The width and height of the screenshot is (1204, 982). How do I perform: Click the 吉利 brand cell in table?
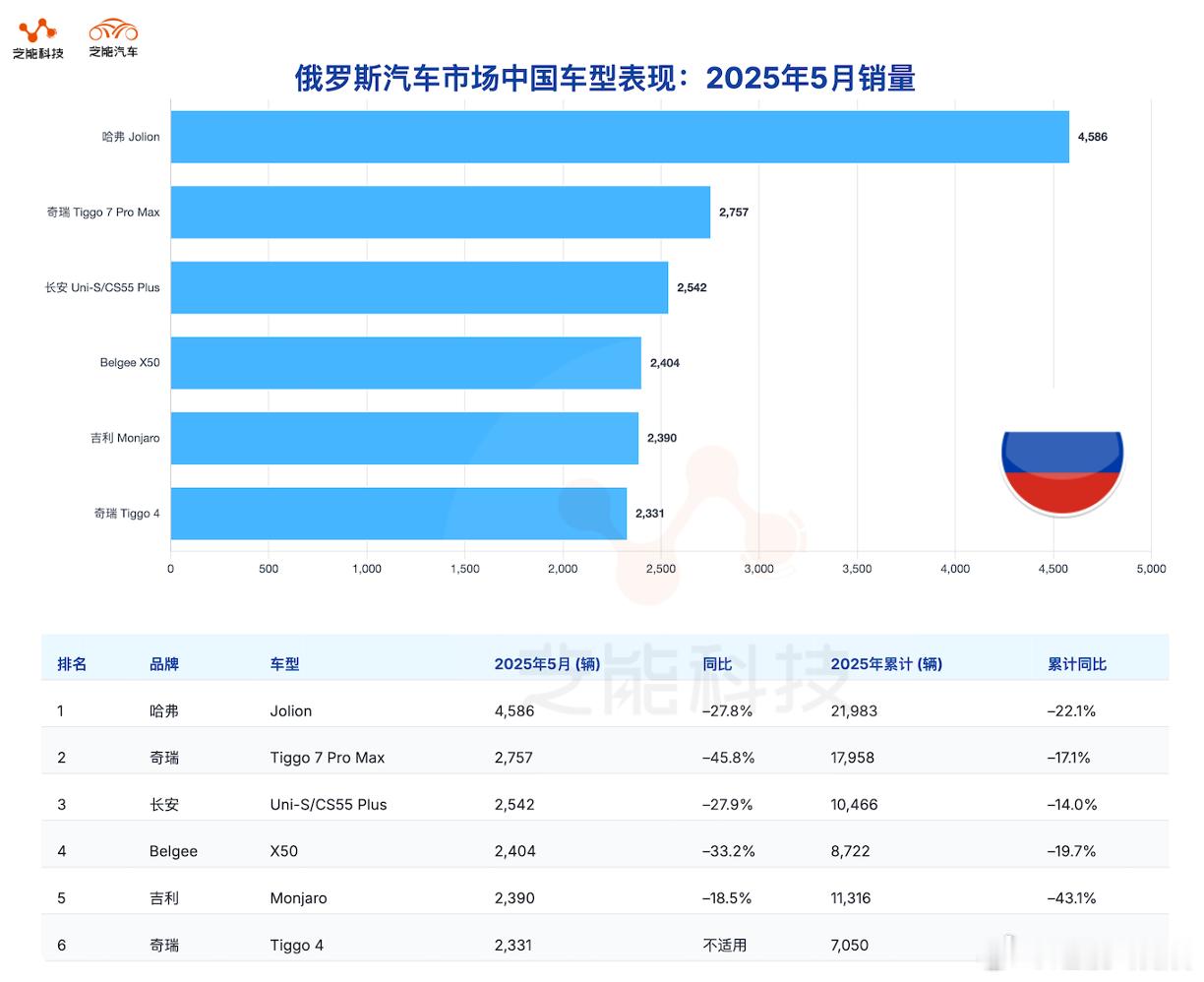coord(164,898)
